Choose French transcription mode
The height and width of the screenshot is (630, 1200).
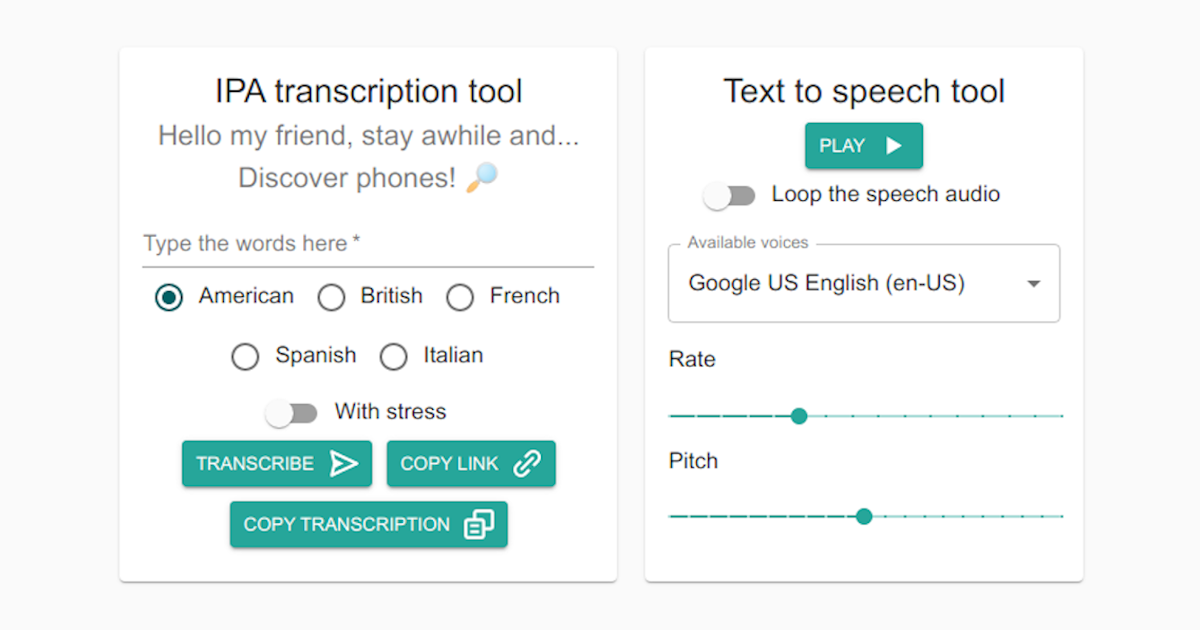pyautogui.click(x=460, y=297)
